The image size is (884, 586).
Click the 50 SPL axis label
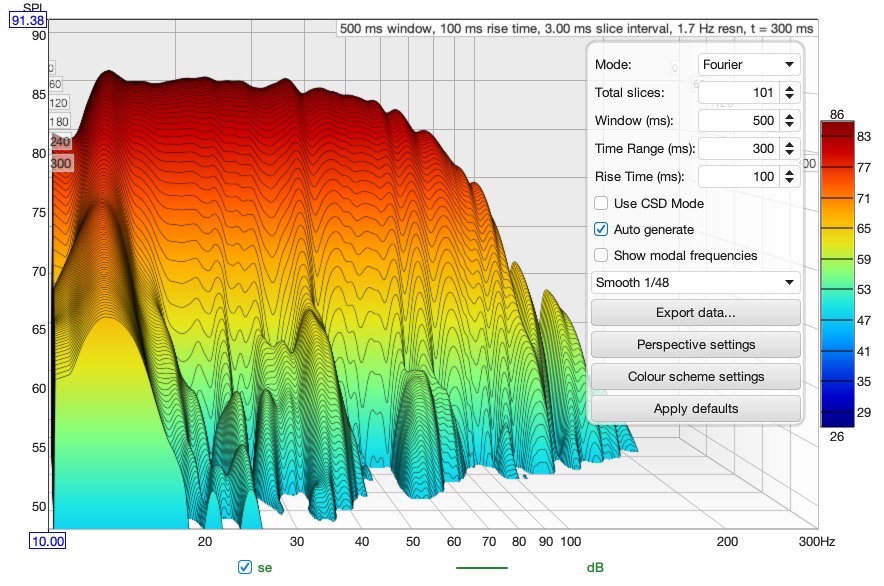click(x=39, y=506)
